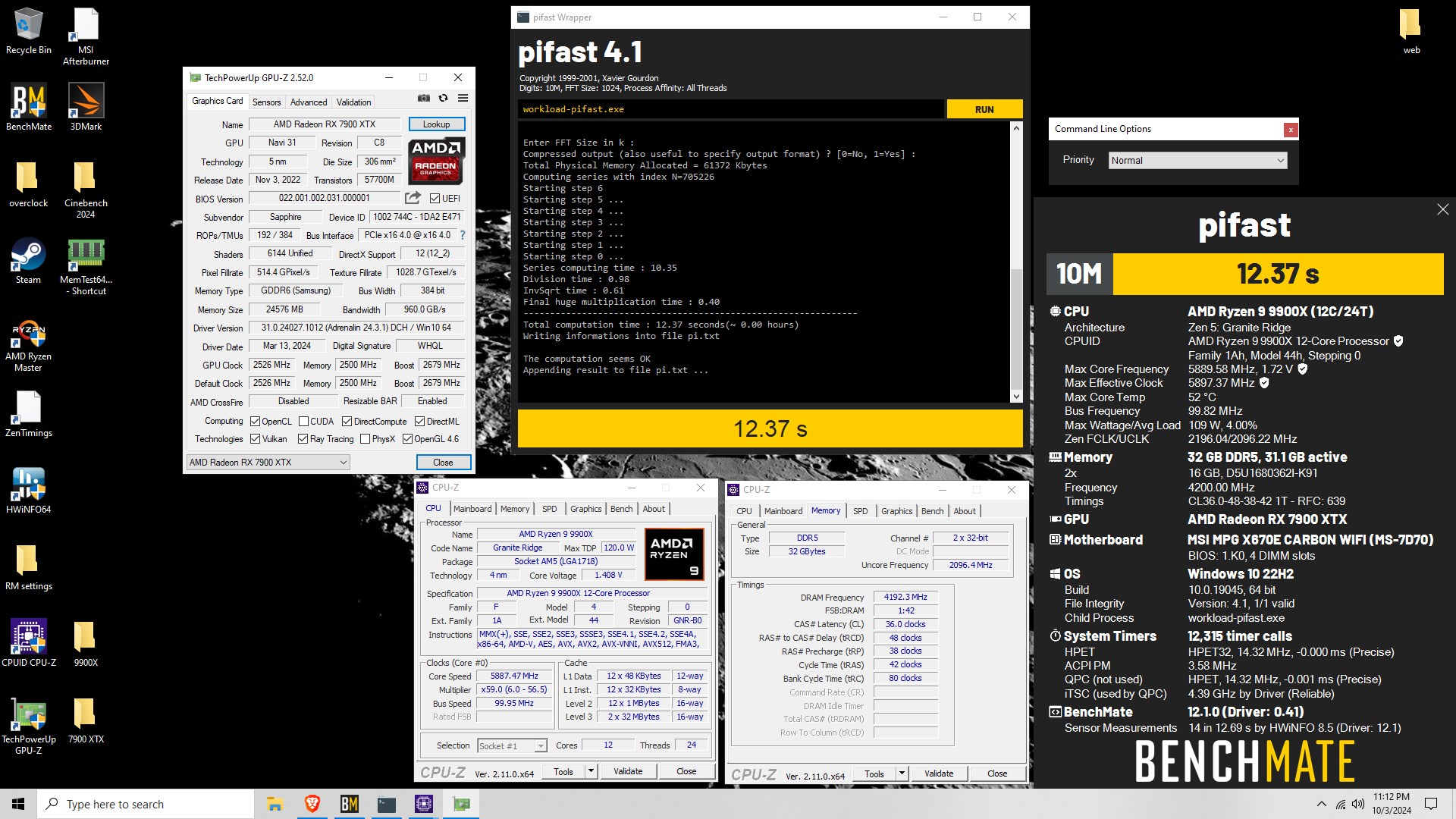Open notification center on taskbar
This screenshot has width=1456, height=819.
pyautogui.click(x=1431, y=804)
